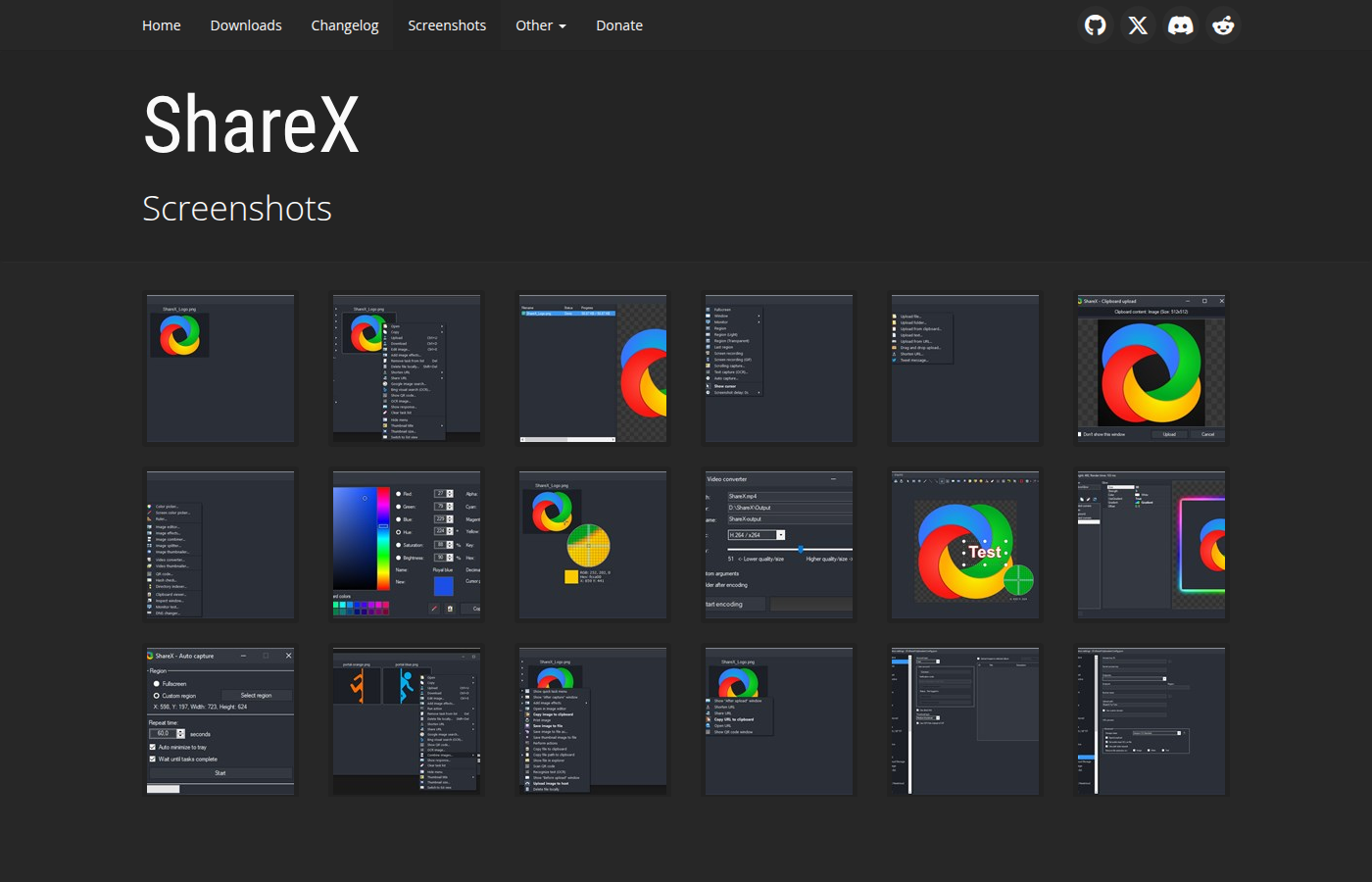
Task: Open thumbnail of tools menu listing Color picker
Action: click(x=220, y=545)
